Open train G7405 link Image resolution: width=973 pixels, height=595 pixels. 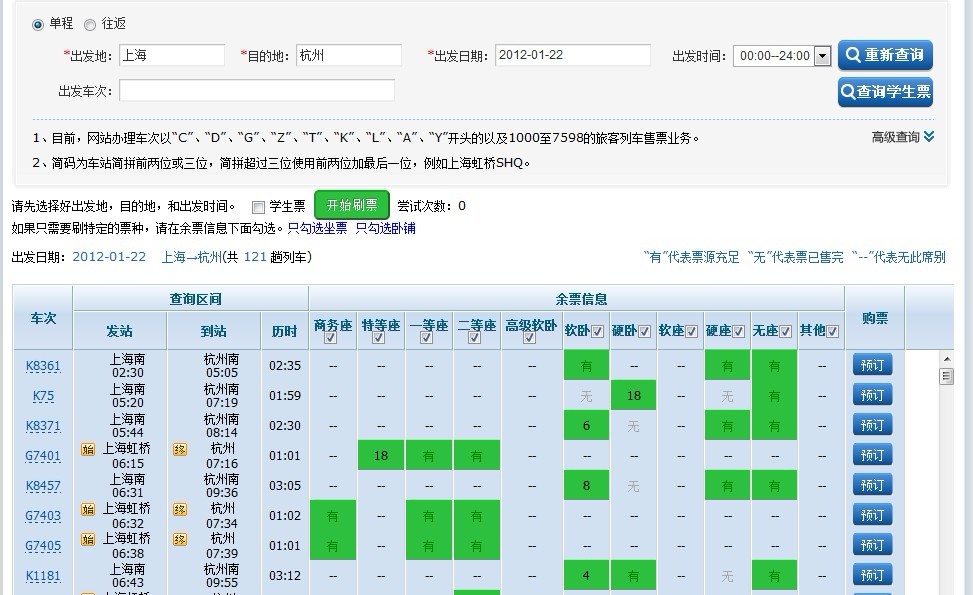pos(43,546)
